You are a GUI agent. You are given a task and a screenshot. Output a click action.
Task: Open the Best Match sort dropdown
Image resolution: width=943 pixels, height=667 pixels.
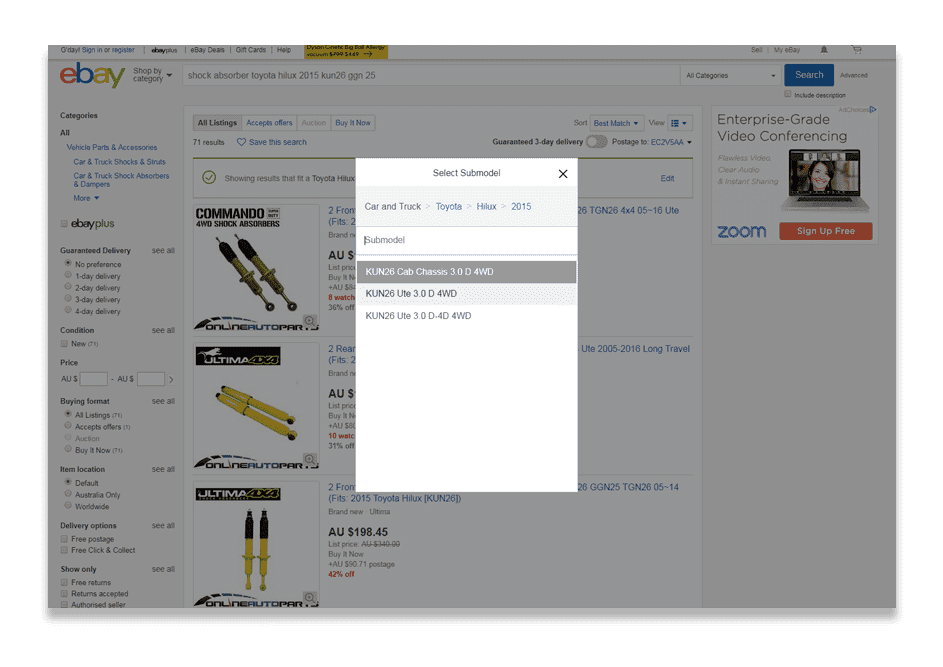coord(616,123)
